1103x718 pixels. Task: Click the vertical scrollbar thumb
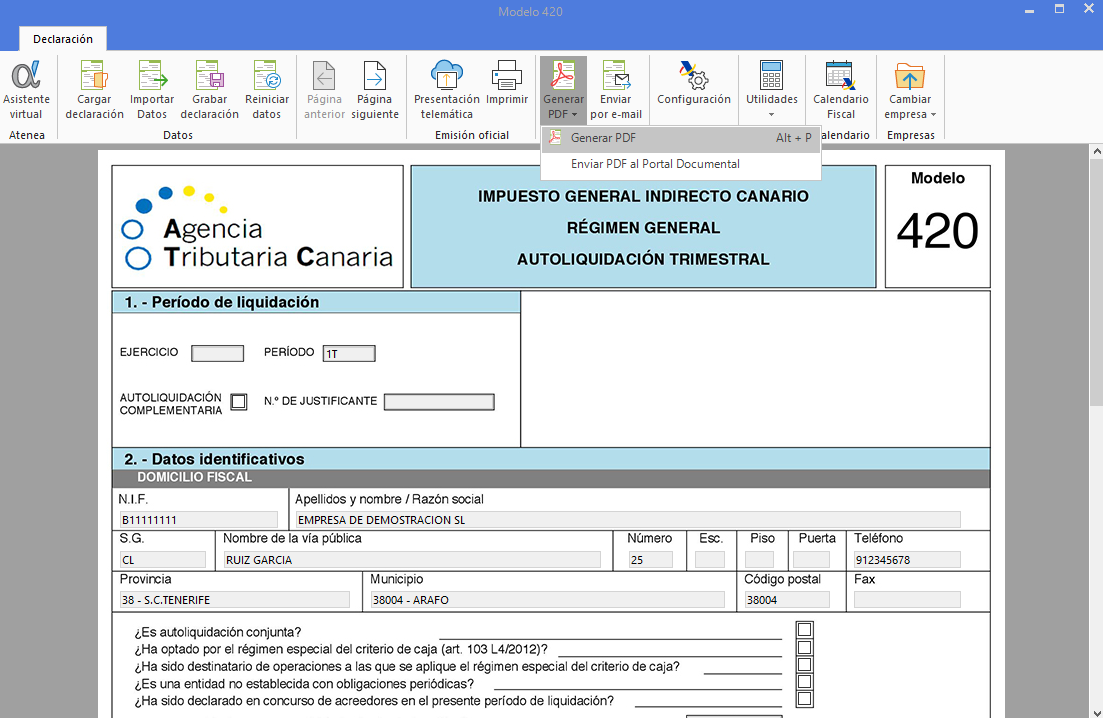(1096, 281)
